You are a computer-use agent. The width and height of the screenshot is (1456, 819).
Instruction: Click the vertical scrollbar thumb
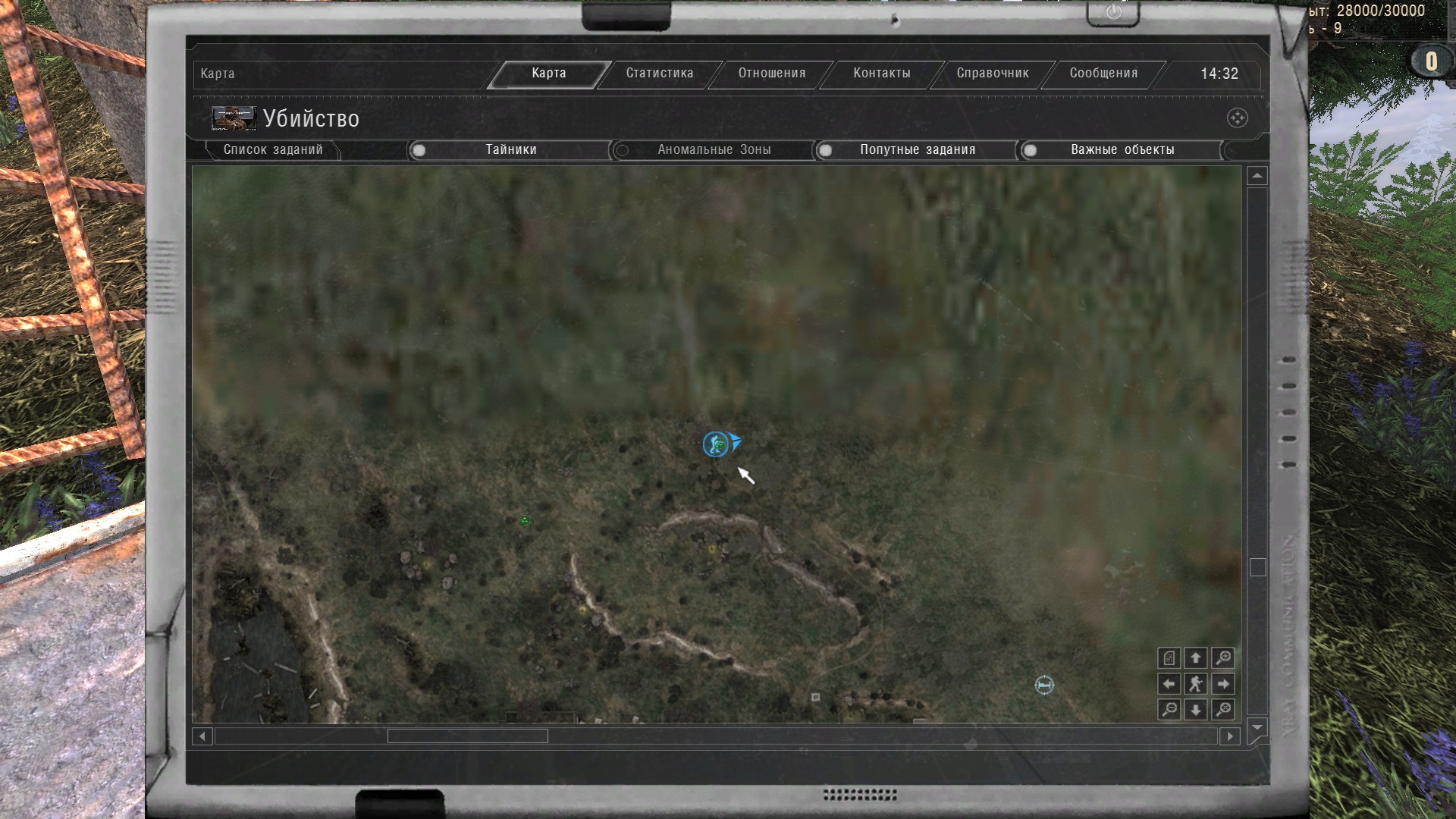pos(1257,567)
